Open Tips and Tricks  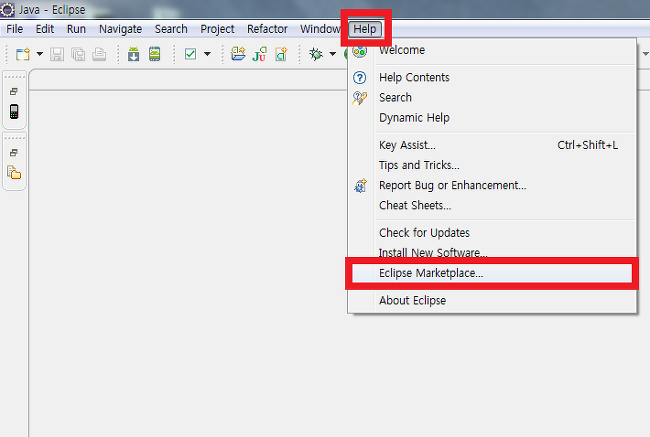point(492,165)
